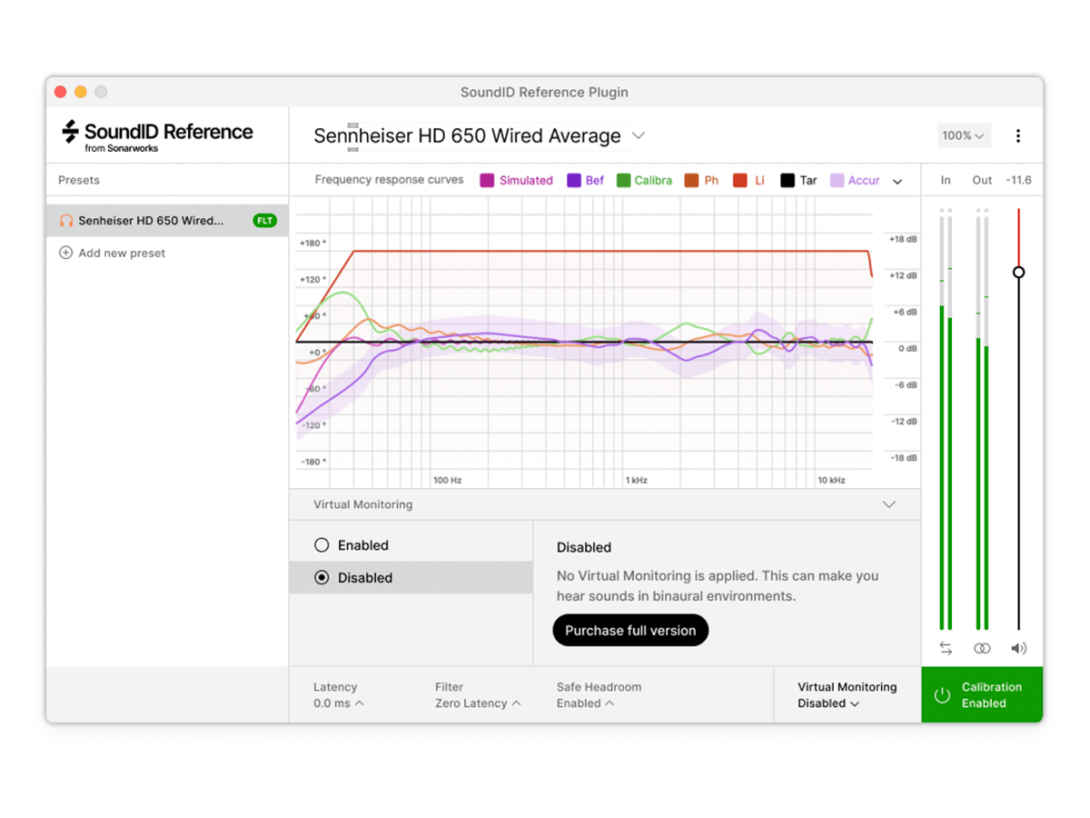
Task: Open the Safe Headroom Enabled menu
Action: (584, 703)
